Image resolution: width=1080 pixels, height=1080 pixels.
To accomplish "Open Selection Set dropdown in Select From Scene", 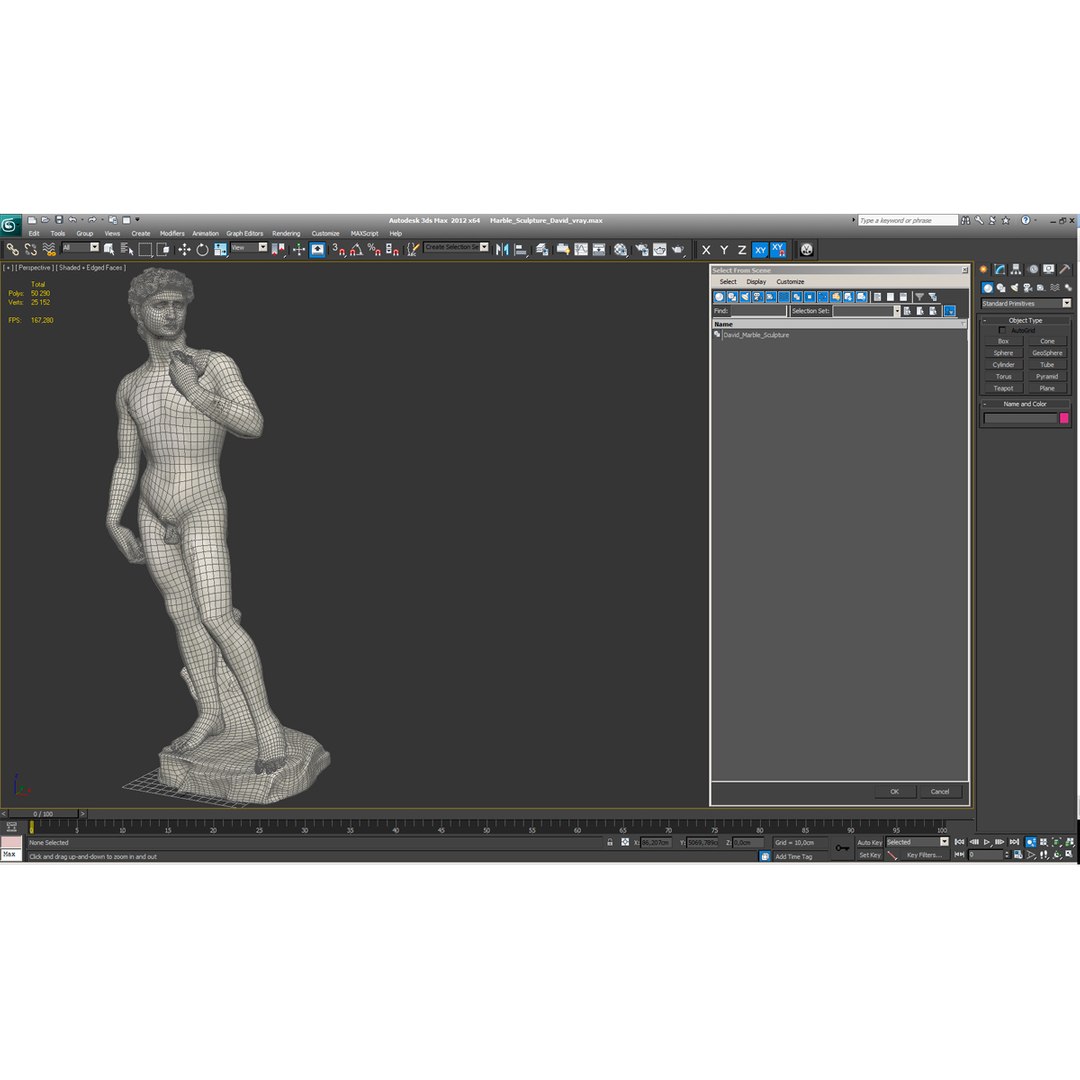I will 866,311.
